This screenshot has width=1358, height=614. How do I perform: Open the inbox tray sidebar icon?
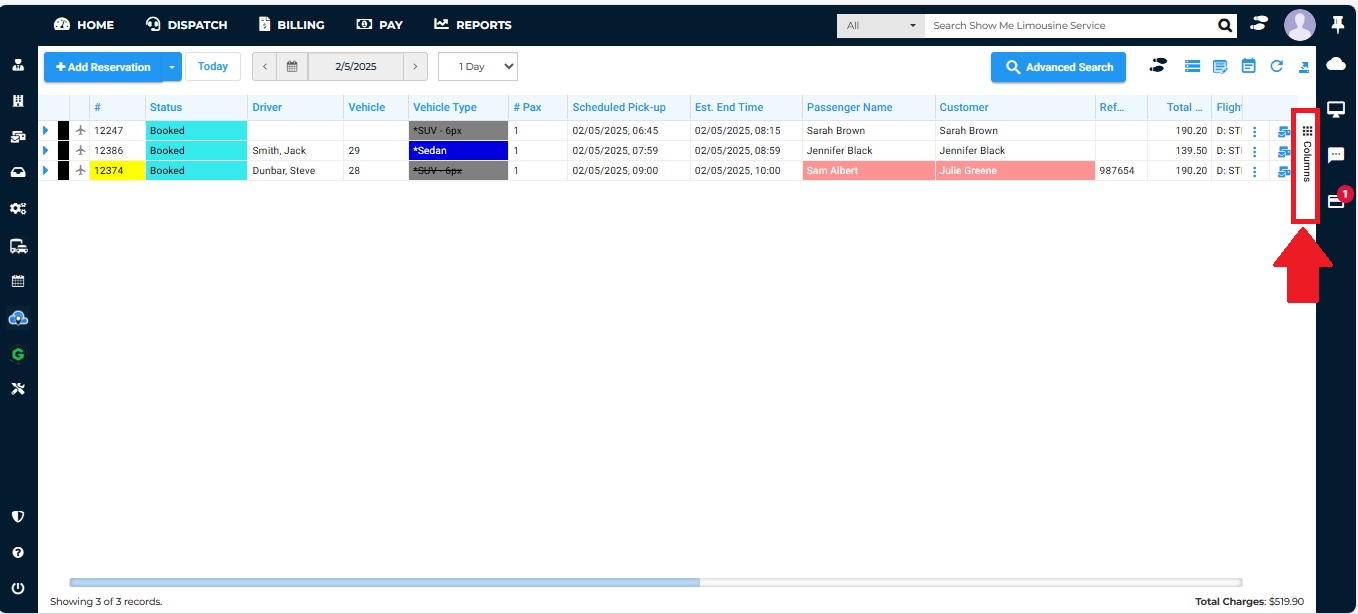click(x=18, y=172)
